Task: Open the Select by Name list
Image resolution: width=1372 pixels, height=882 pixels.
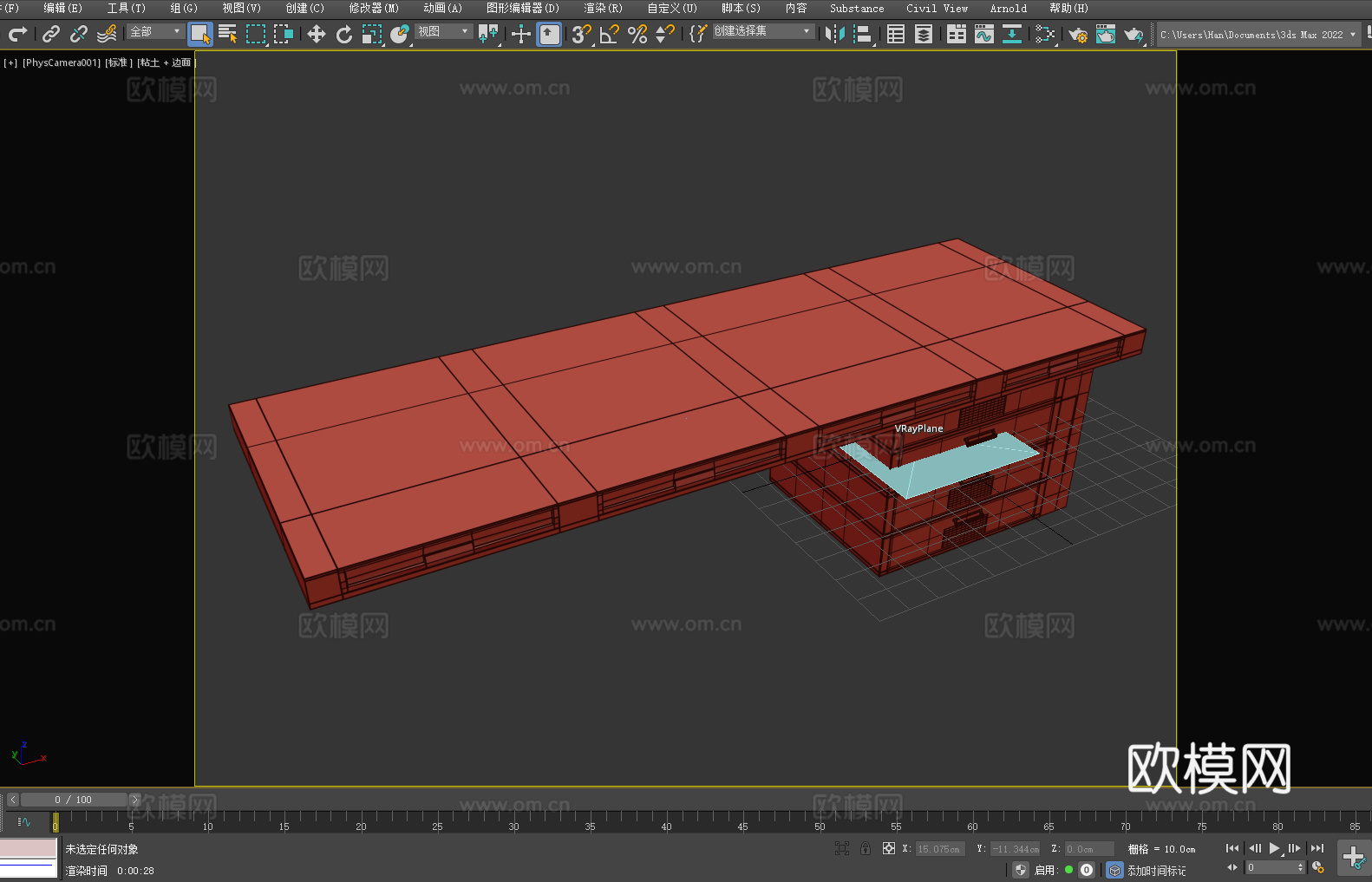Action: (x=228, y=34)
